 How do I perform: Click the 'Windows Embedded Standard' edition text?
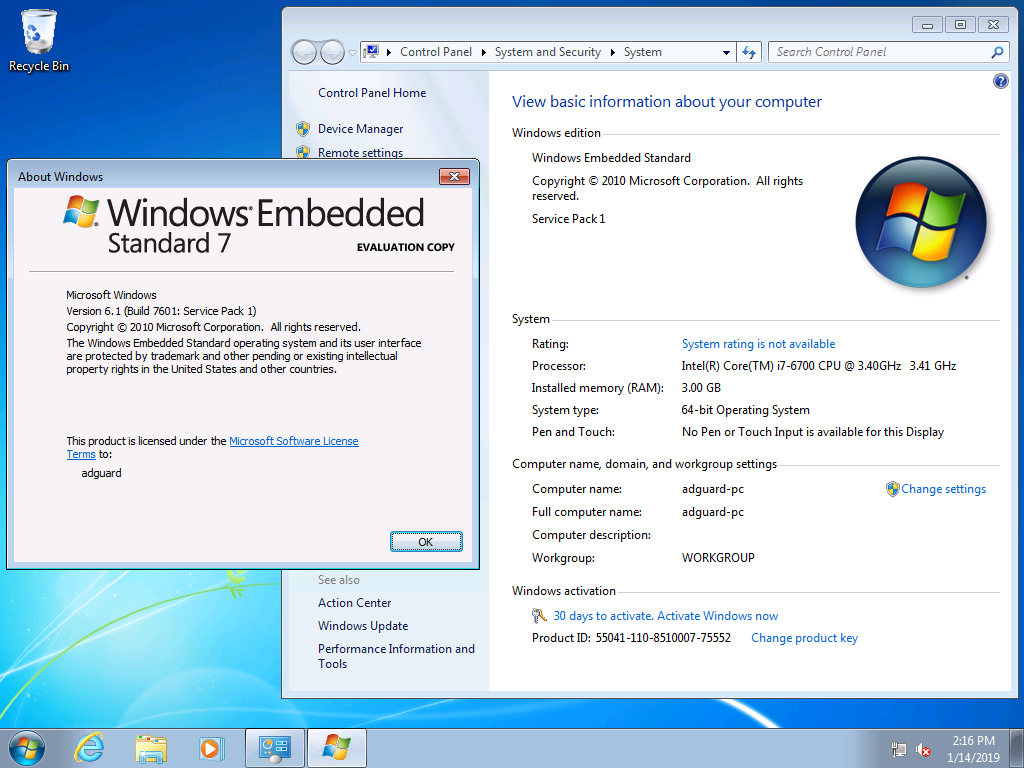[611, 158]
